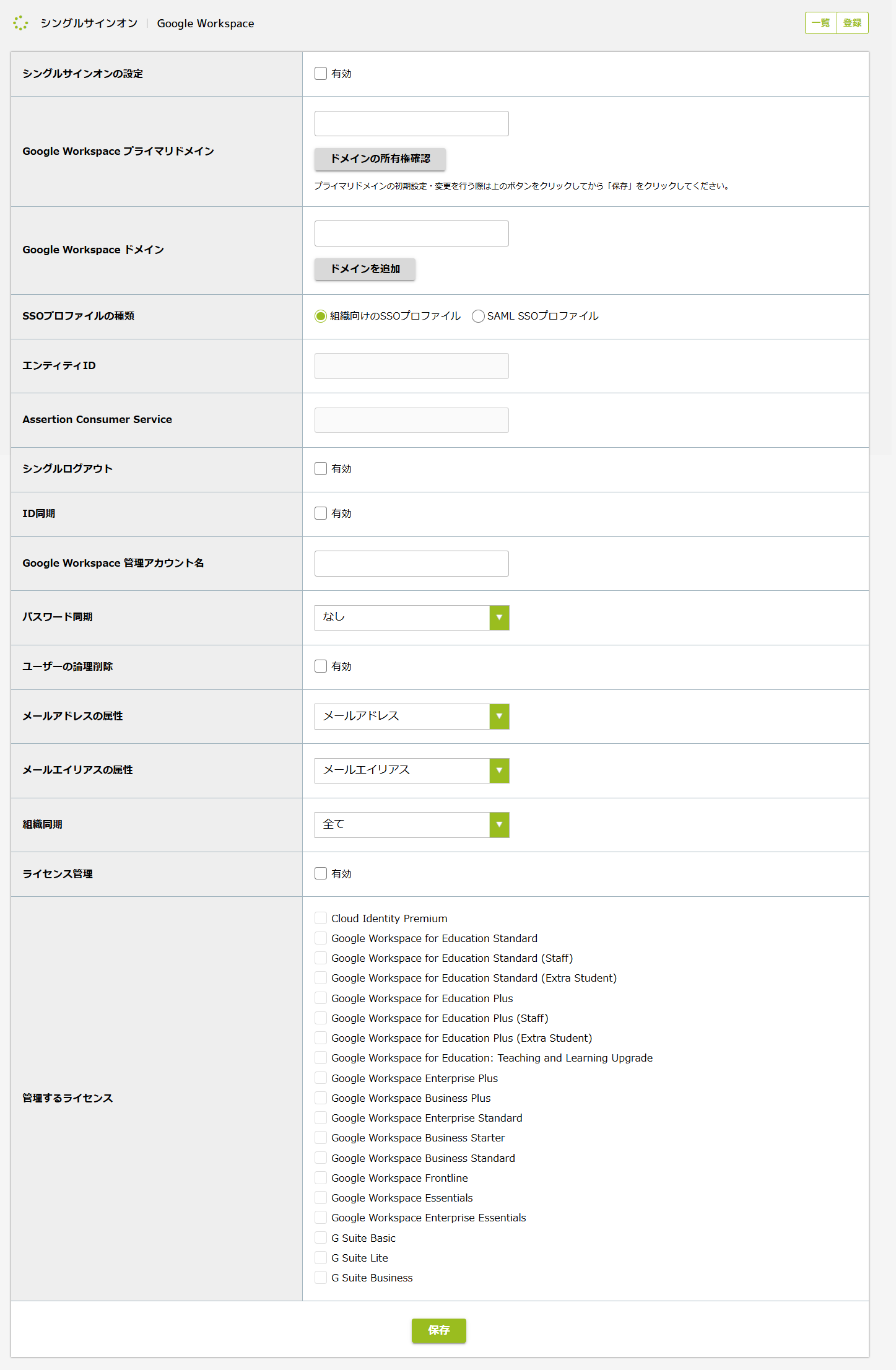The height and width of the screenshot is (1370, 896).
Task: Open the 組織同期 dropdown arrow
Action: [x=499, y=825]
